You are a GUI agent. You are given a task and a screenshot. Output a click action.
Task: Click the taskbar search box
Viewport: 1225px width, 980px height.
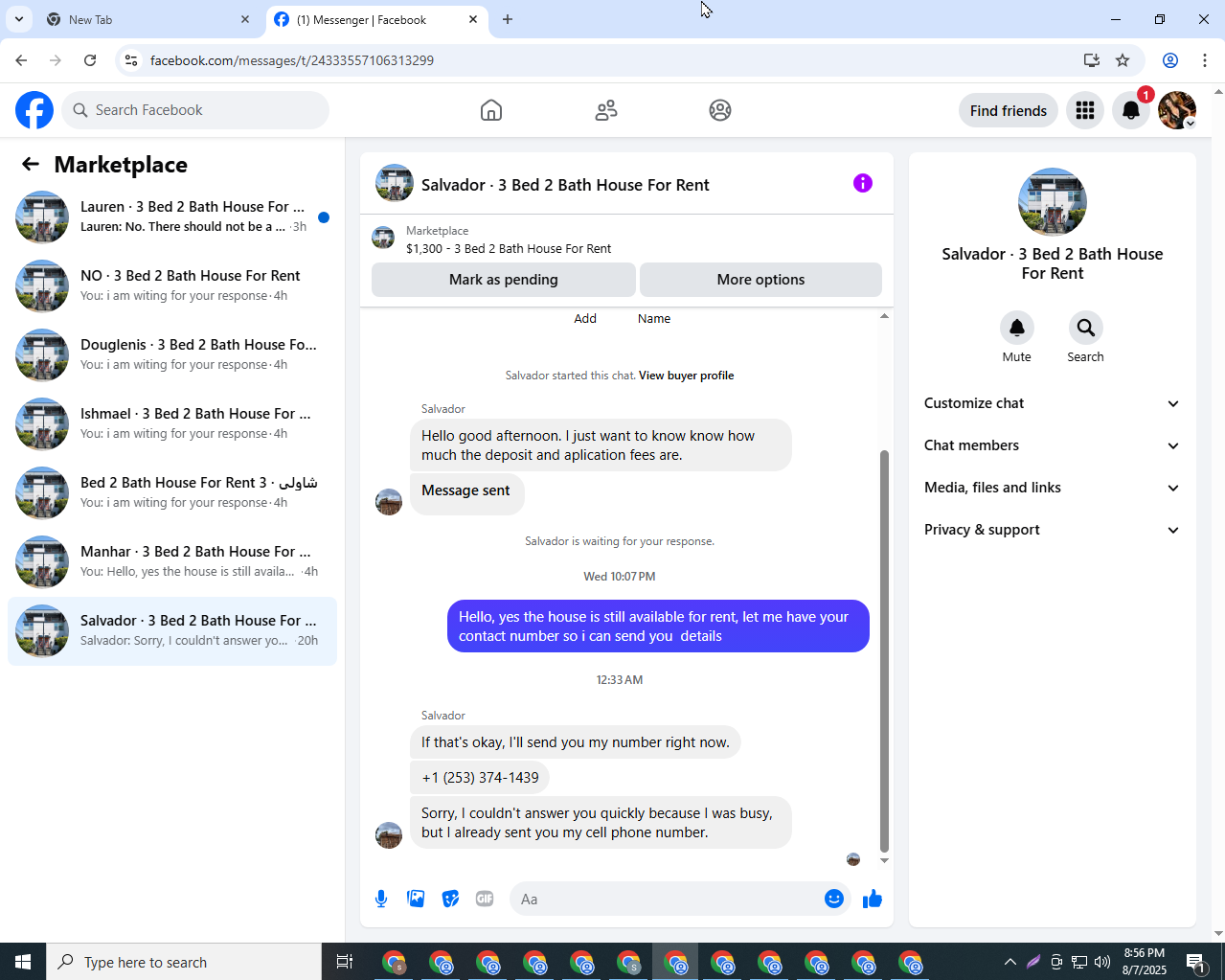(x=184, y=962)
